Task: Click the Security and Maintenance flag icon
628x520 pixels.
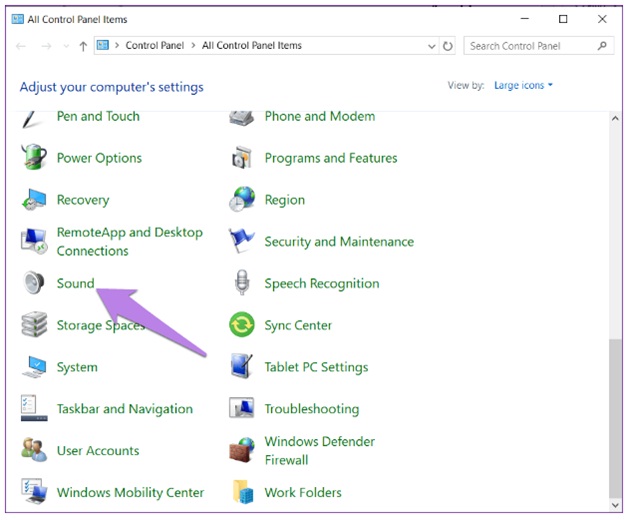Action: 241,241
